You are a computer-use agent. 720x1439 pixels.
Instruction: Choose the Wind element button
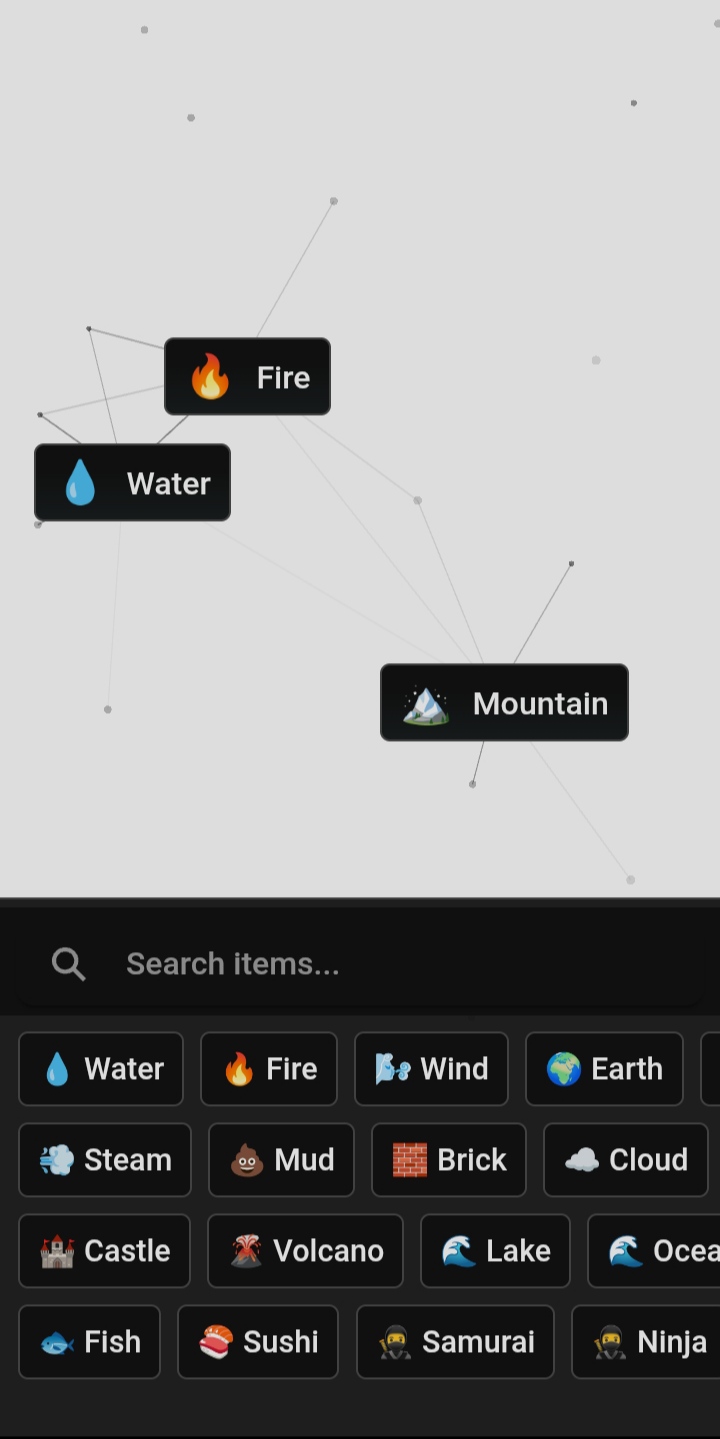[x=431, y=1069]
